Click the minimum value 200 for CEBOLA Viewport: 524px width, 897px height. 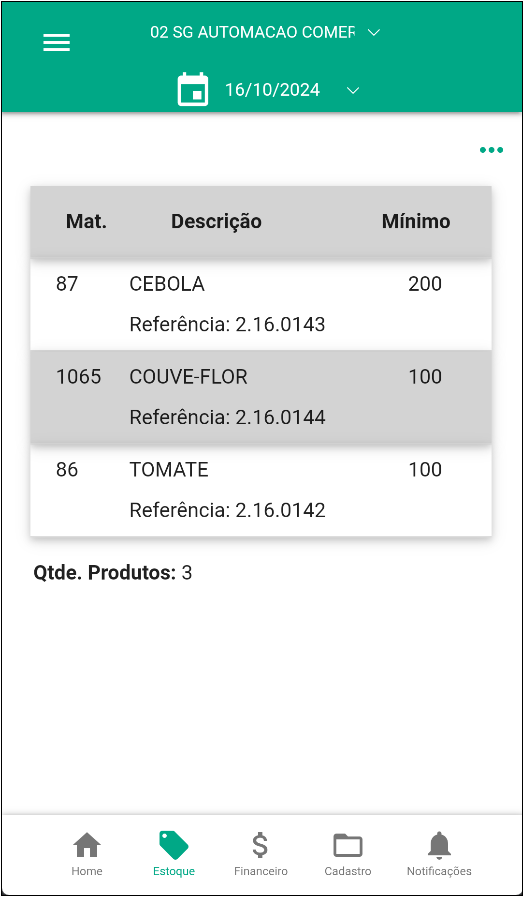(425, 284)
